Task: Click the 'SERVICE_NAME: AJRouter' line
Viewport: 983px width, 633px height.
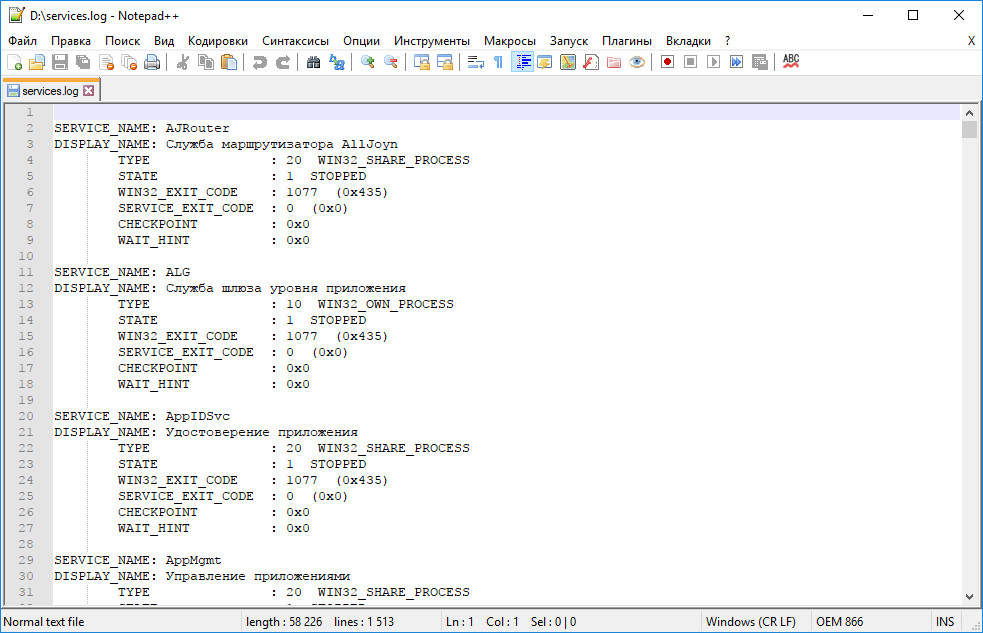Action: [x=142, y=128]
